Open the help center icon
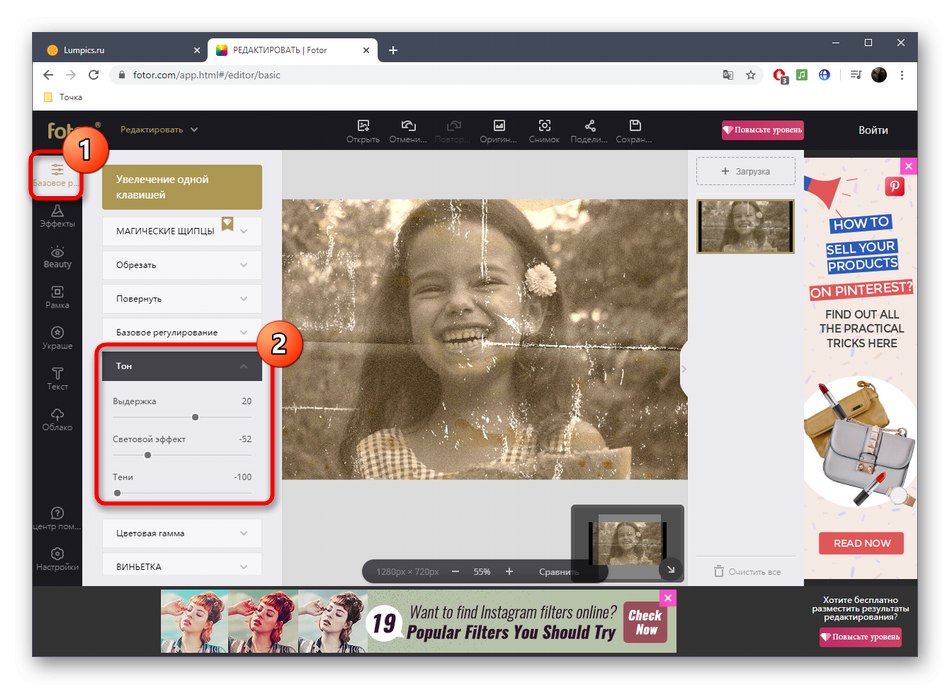 [57, 518]
